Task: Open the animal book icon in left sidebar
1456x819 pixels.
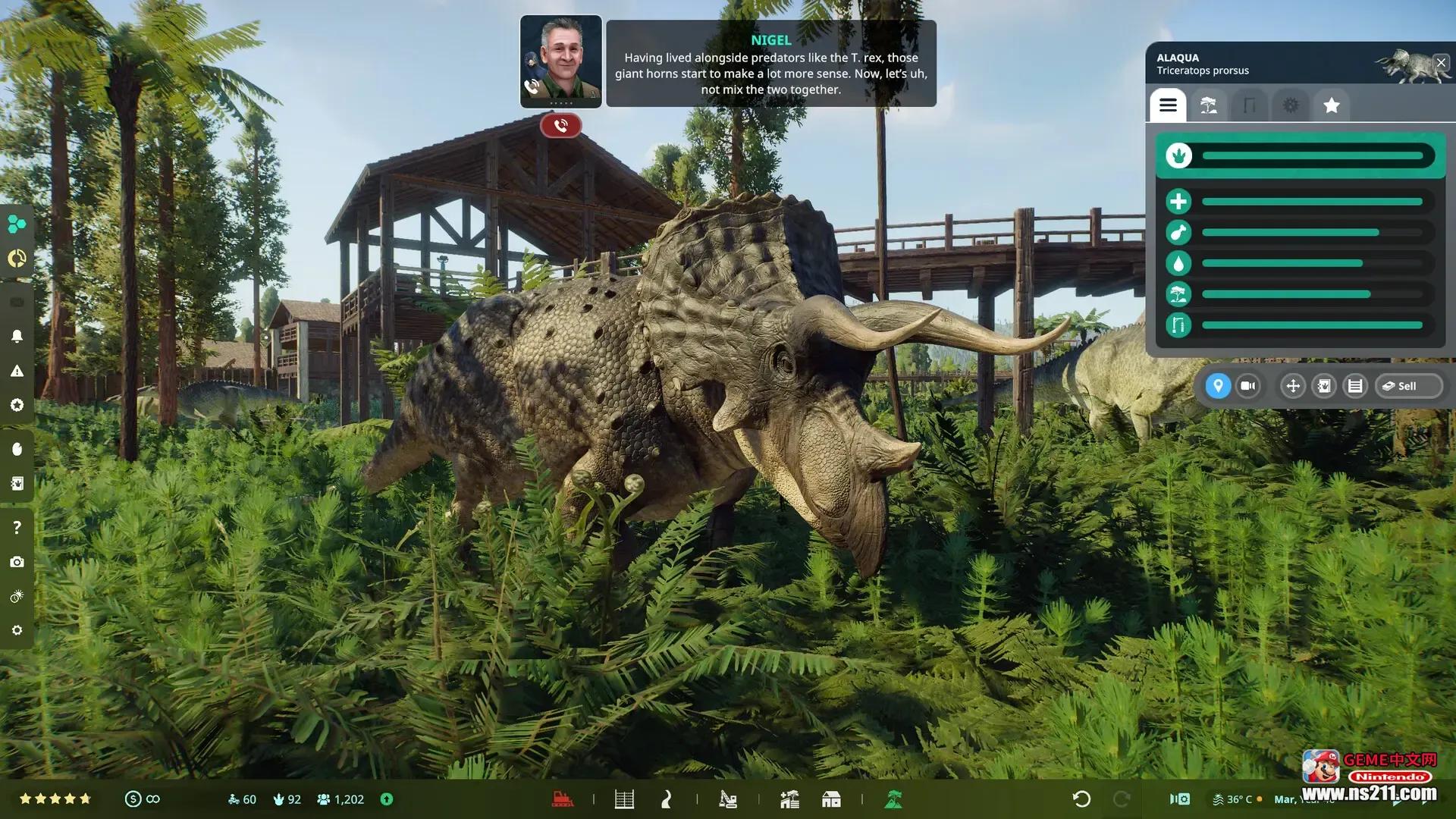Action: tap(17, 484)
